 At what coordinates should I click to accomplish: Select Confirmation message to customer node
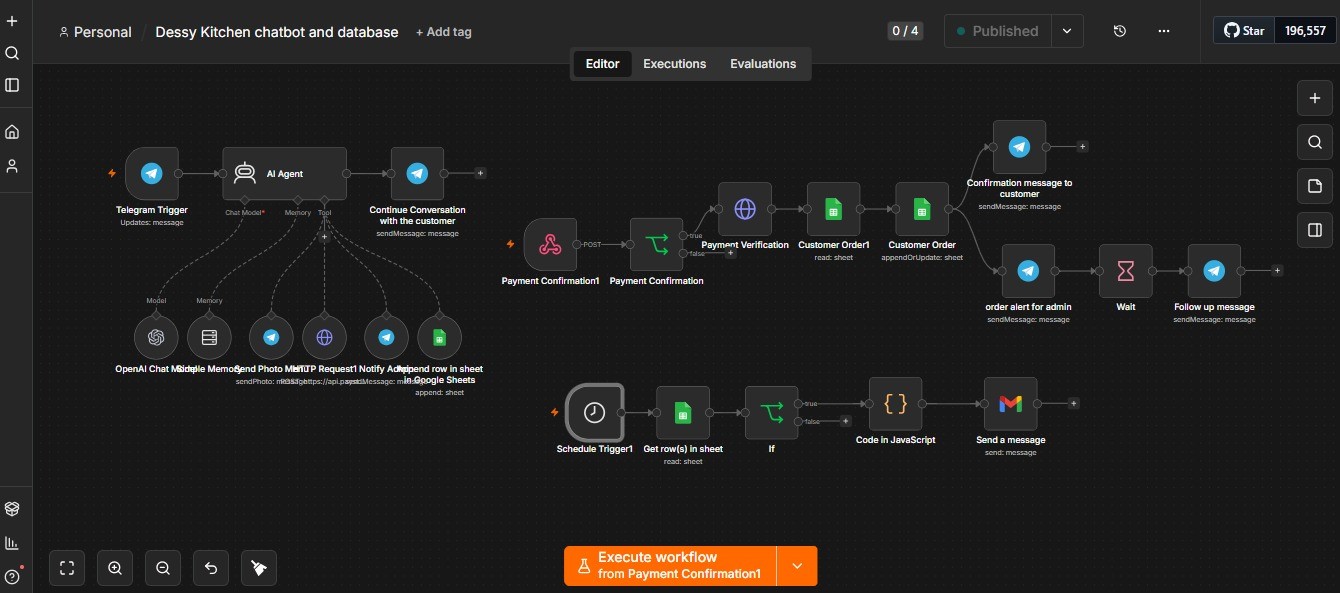point(1019,147)
